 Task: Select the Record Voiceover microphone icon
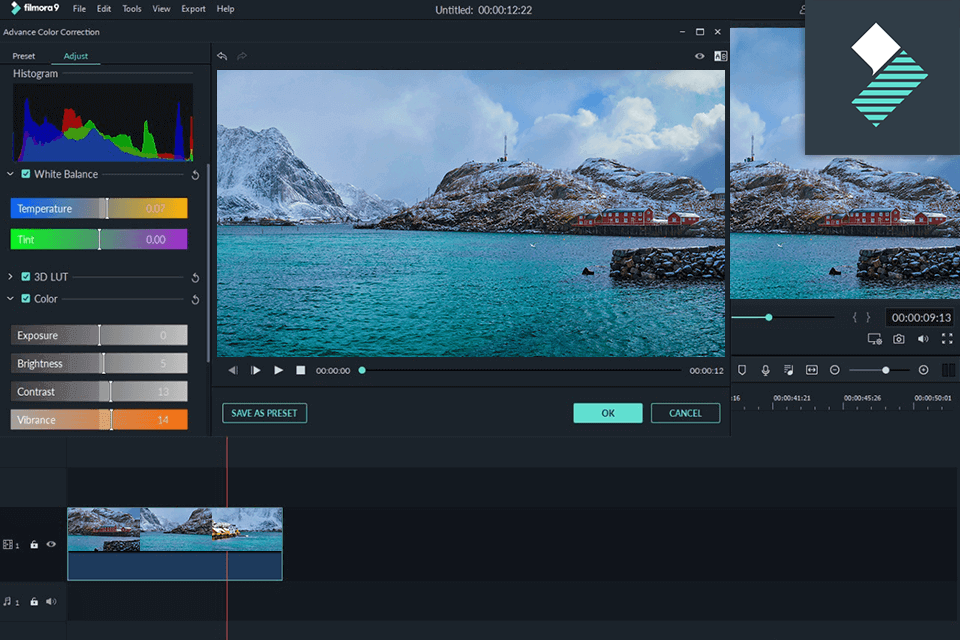tap(765, 370)
